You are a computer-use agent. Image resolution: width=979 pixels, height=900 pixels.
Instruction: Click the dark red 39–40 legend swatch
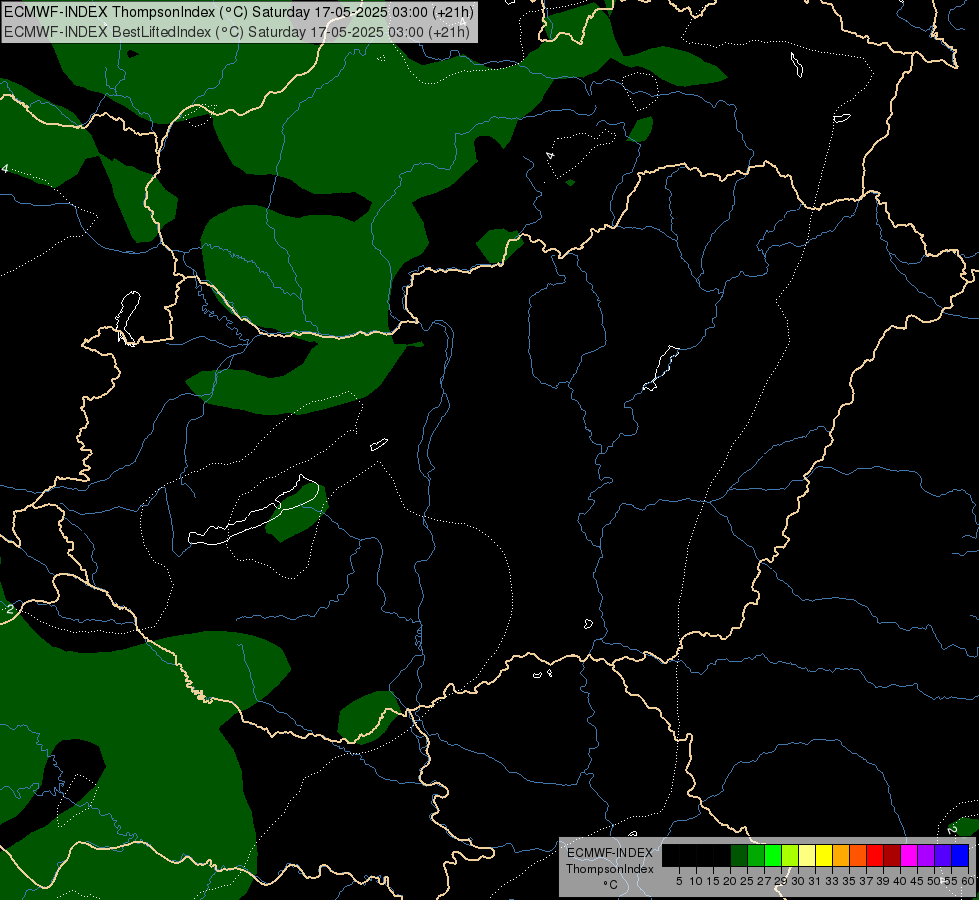tap(892, 855)
